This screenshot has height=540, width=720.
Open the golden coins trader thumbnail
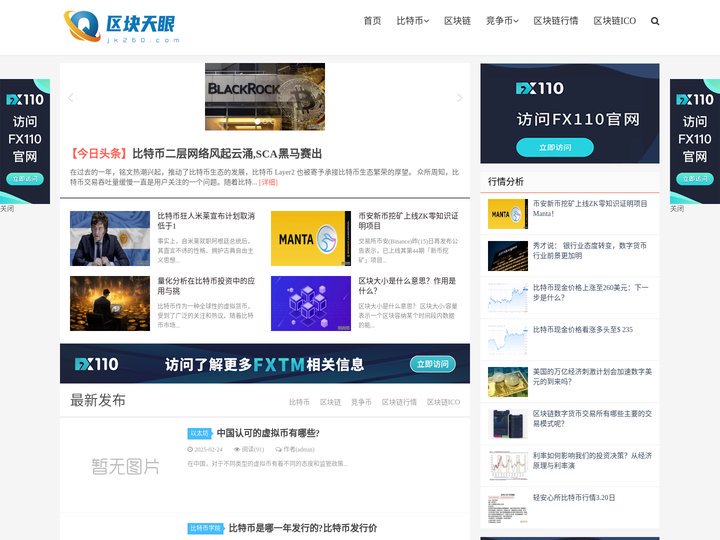click(110, 304)
